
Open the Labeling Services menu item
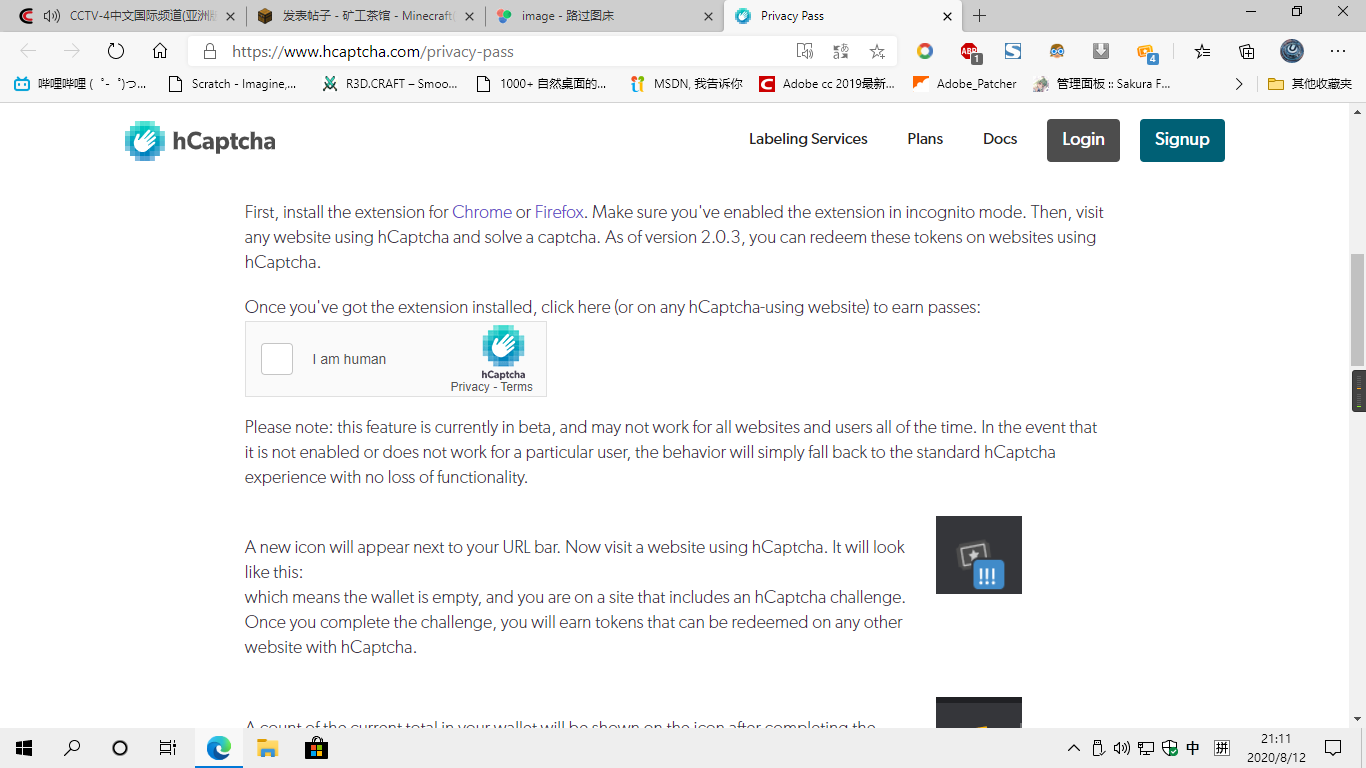coord(808,139)
